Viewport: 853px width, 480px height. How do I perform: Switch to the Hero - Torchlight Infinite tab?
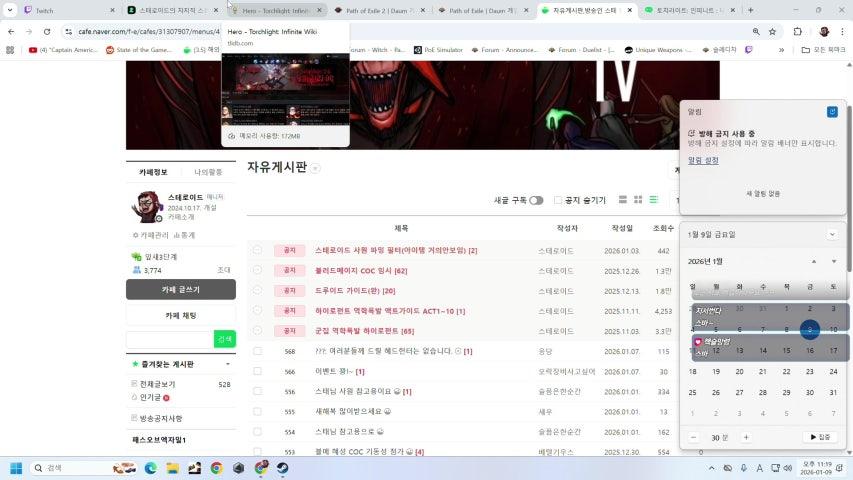pyautogui.click(x=276, y=10)
